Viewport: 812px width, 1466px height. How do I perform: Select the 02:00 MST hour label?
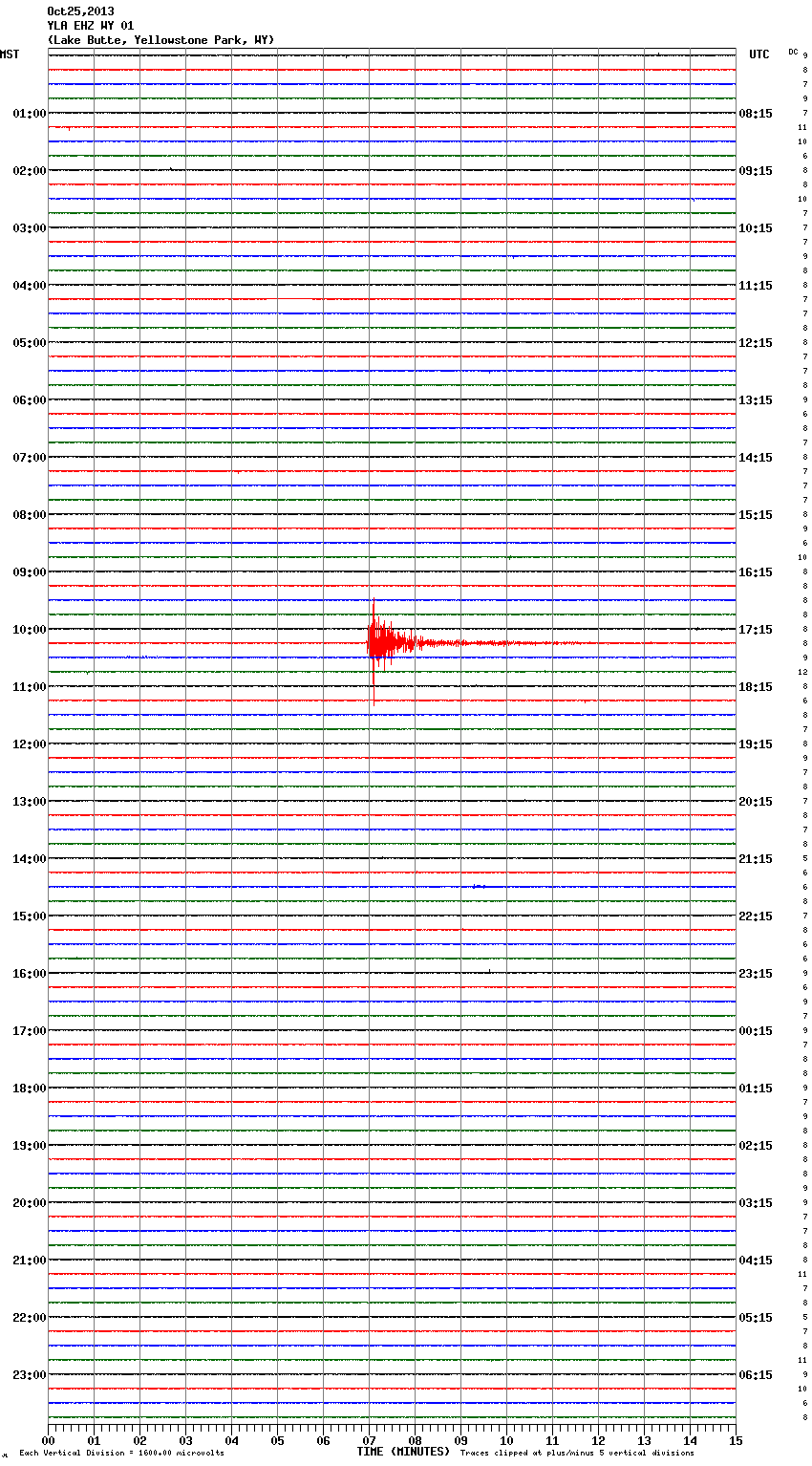(x=30, y=171)
